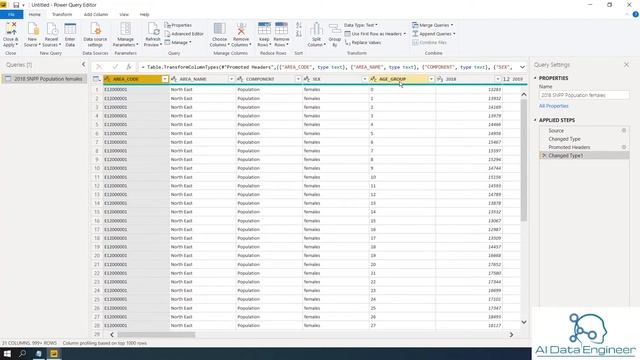Select the 2018 SNPP Population females query

[44, 78]
